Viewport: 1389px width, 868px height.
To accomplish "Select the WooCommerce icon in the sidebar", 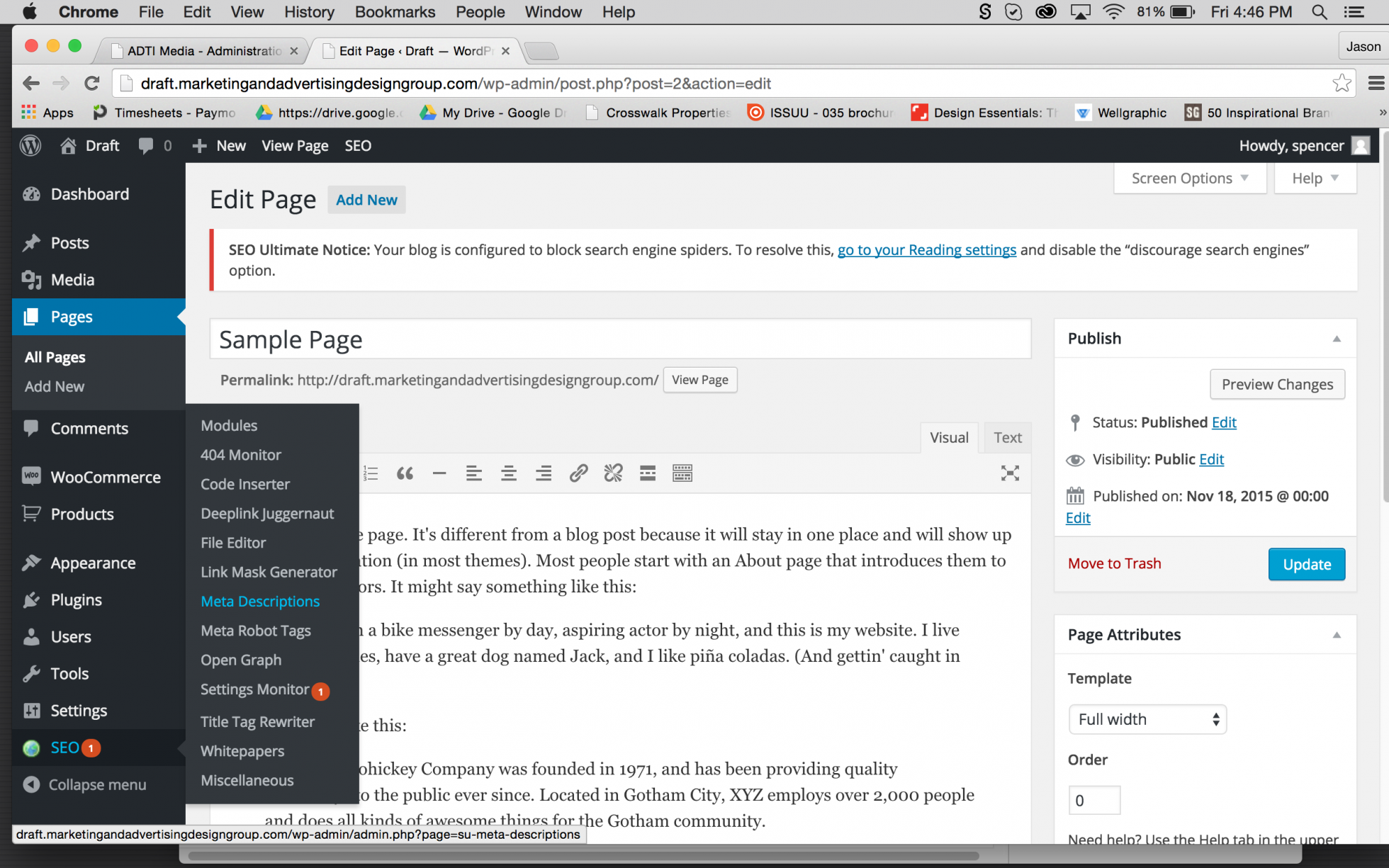I will tap(31, 476).
